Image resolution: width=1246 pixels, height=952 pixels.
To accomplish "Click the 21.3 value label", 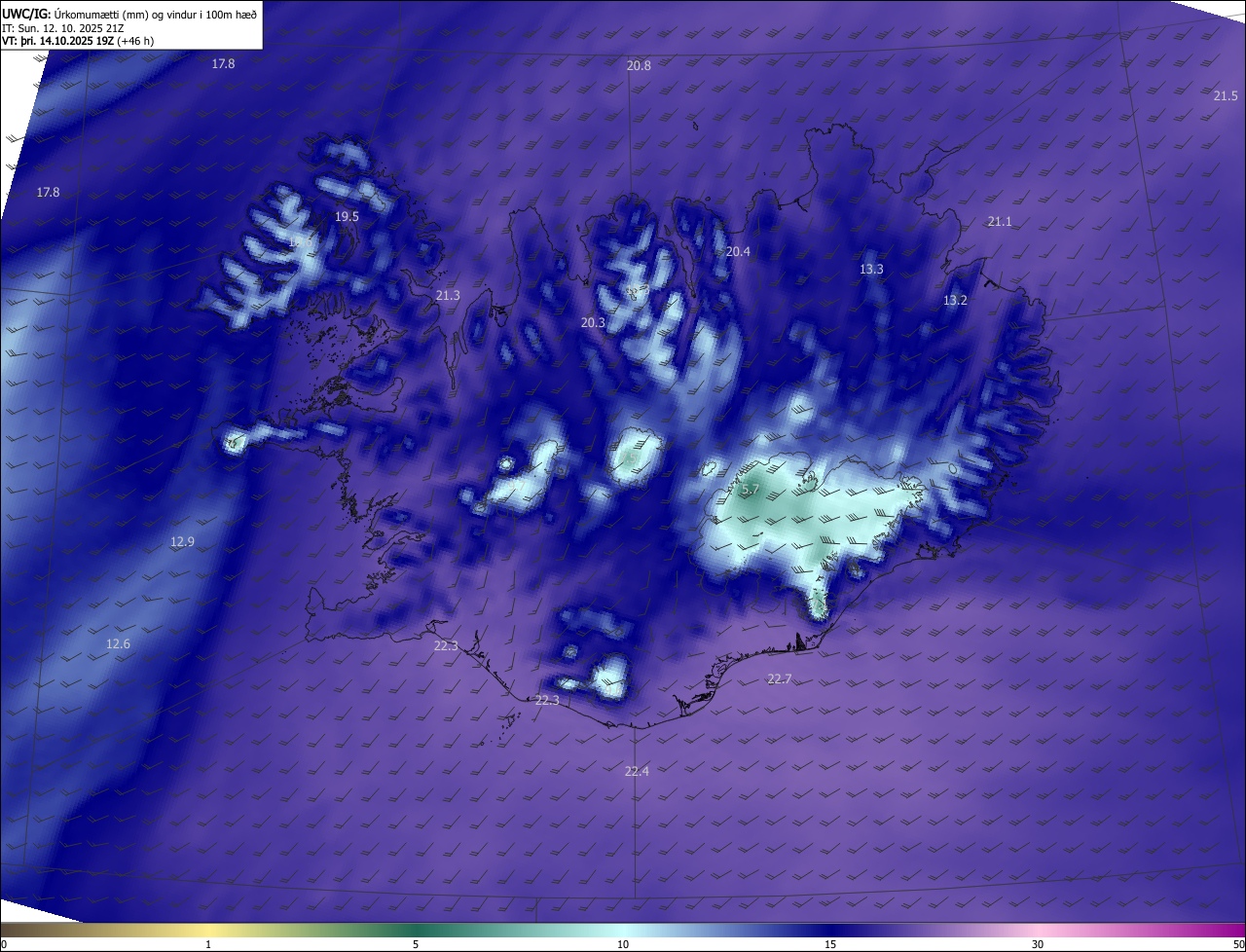I will pos(448,295).
